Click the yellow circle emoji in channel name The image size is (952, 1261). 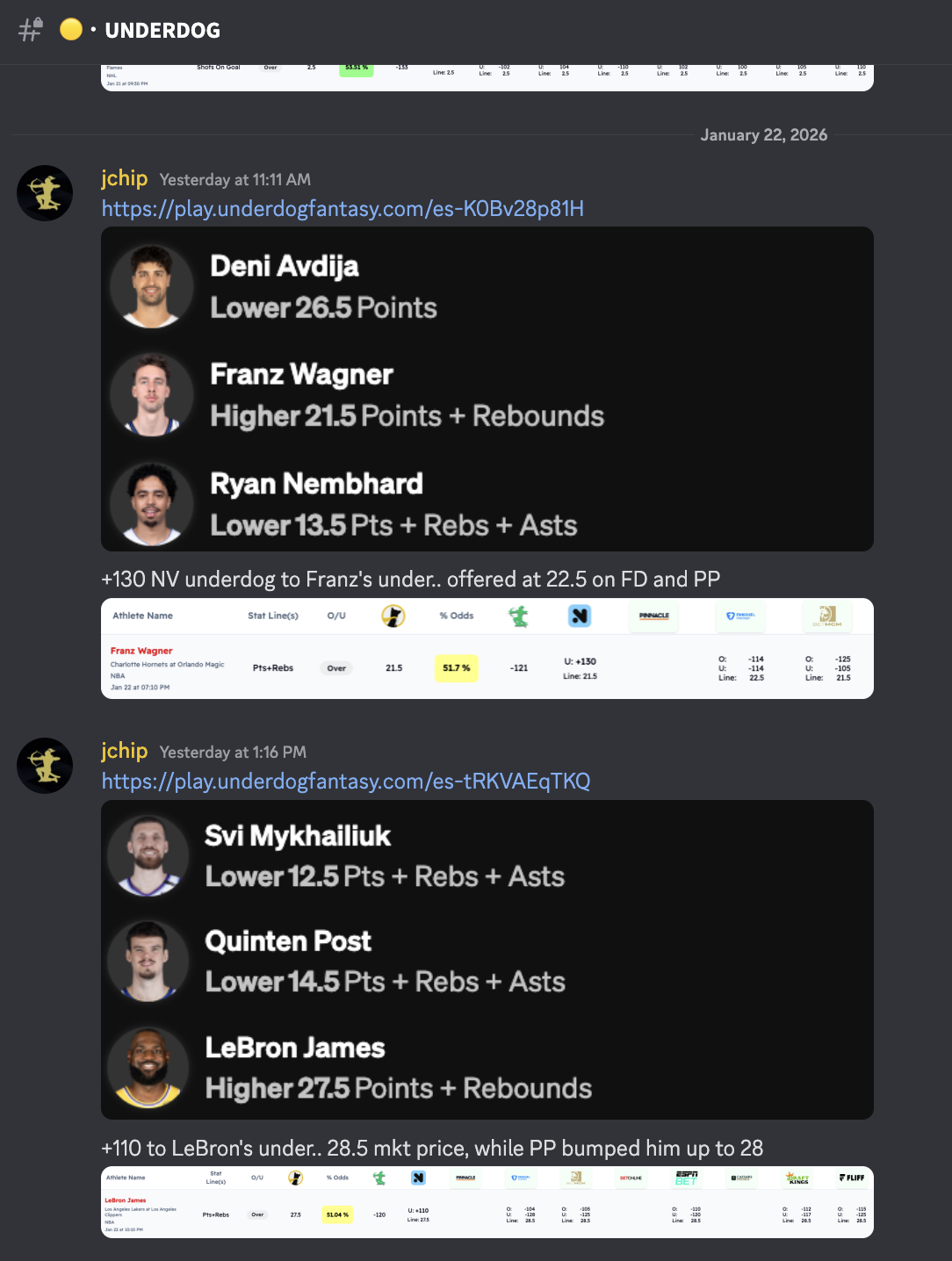pos(71,30)
